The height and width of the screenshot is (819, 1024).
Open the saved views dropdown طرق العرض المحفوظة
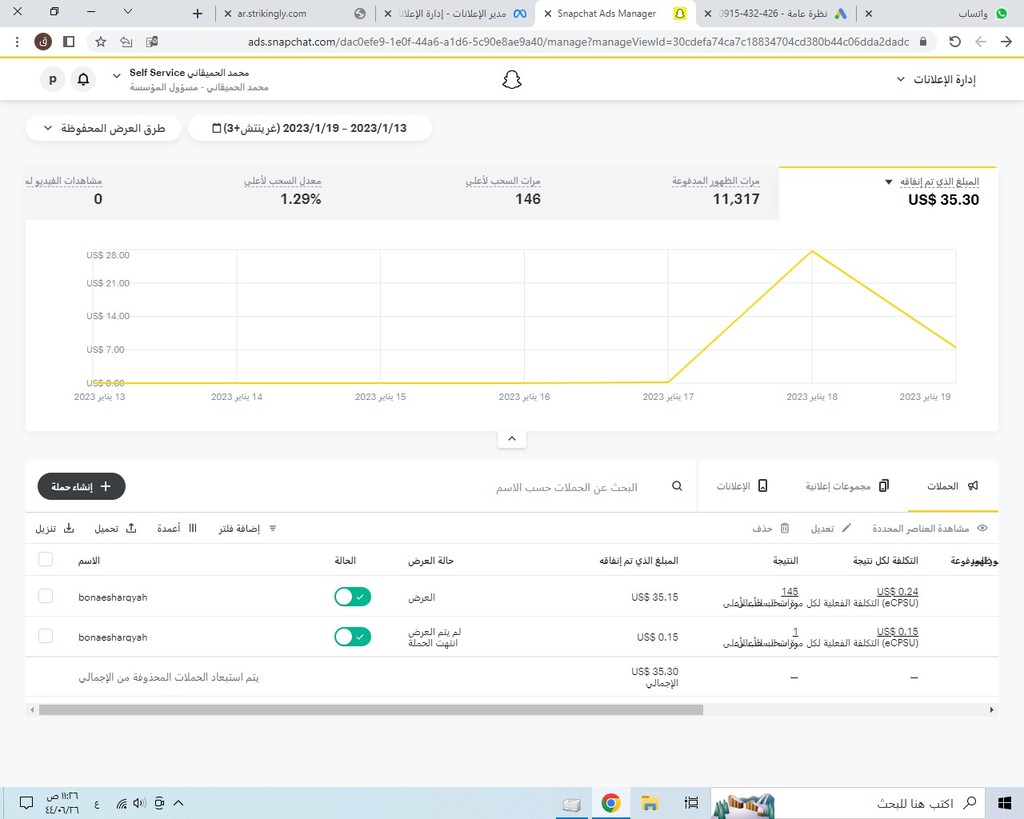(x=103, y=128)
